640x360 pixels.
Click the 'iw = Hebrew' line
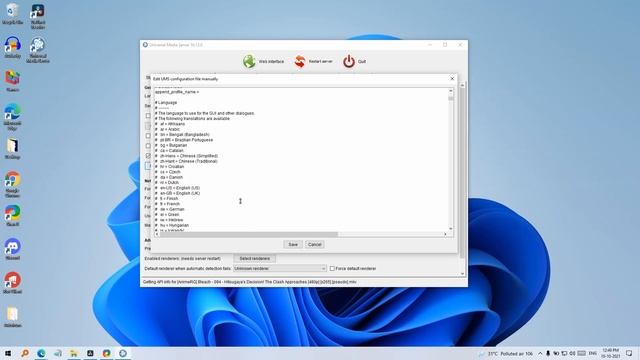(x=169, y=220)
